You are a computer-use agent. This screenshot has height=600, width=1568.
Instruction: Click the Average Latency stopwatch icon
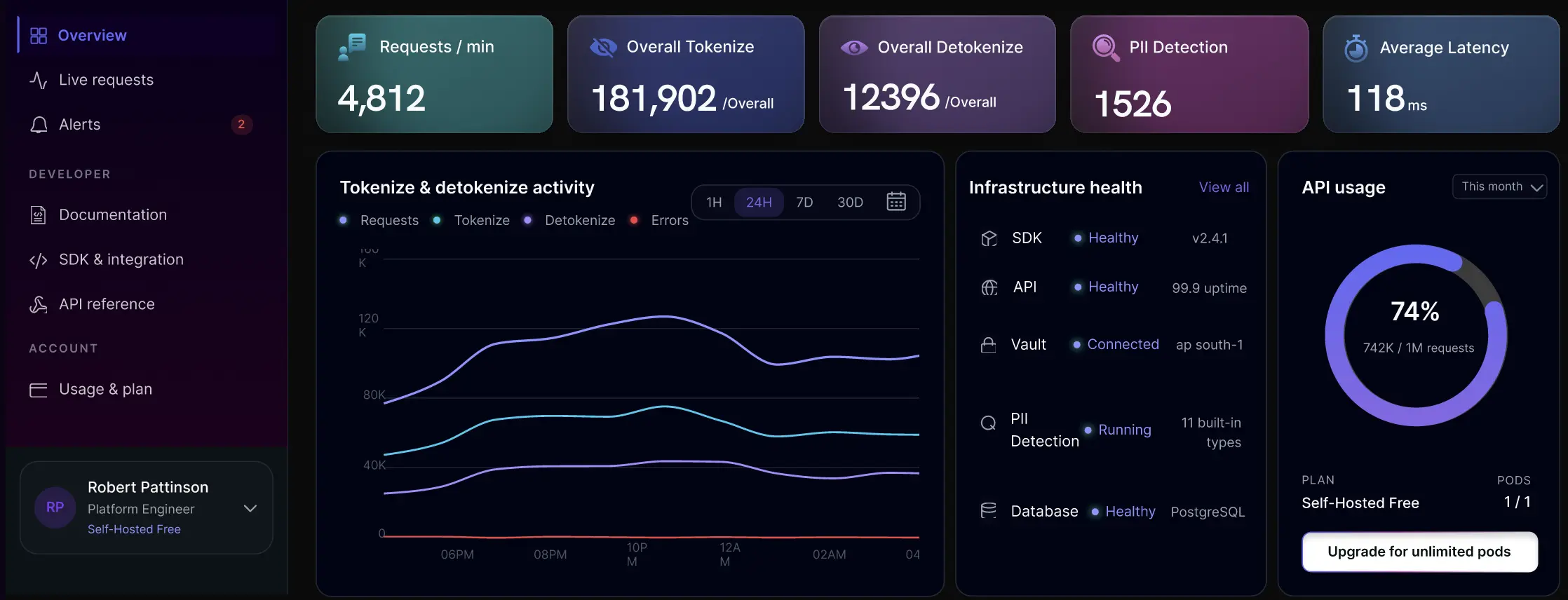[x=1356, y=48]
